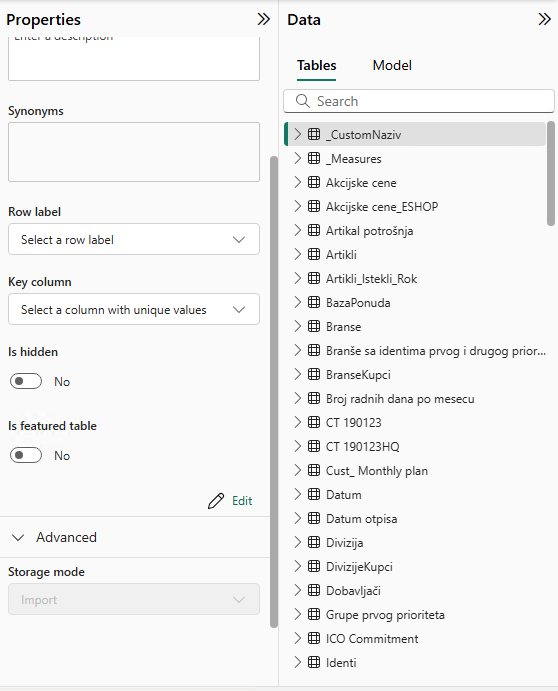Click table icon beside Dobavljači

click(x=314, y=590)
